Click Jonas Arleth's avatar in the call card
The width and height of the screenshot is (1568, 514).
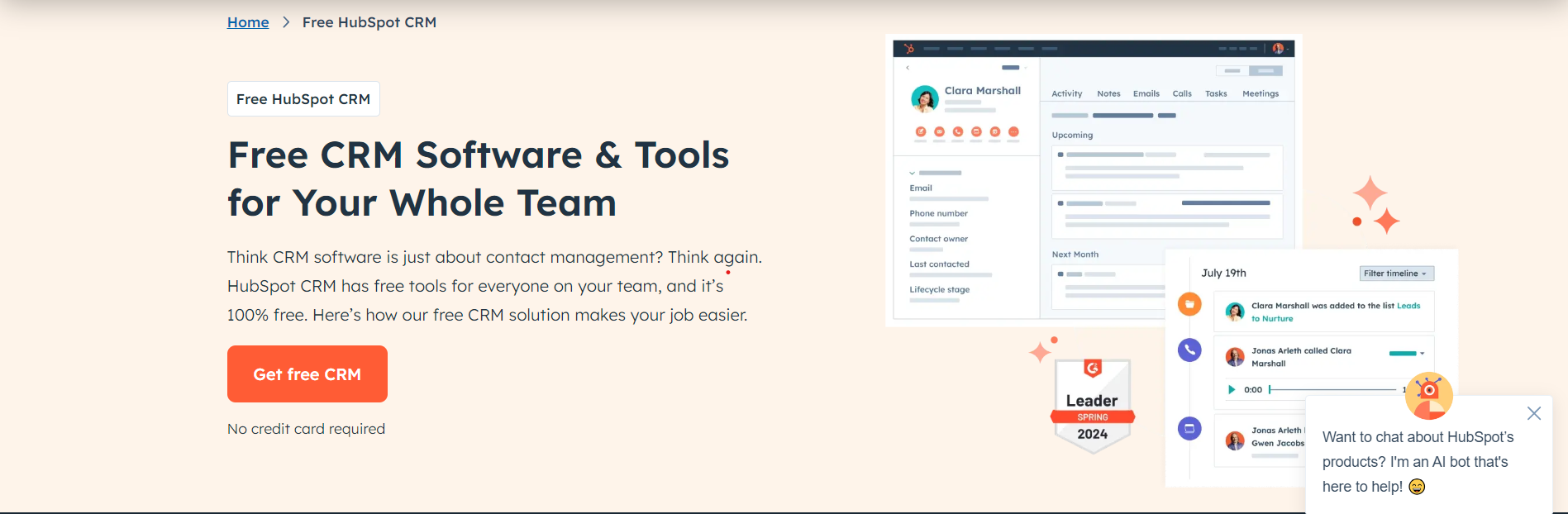coord(1235,357)
